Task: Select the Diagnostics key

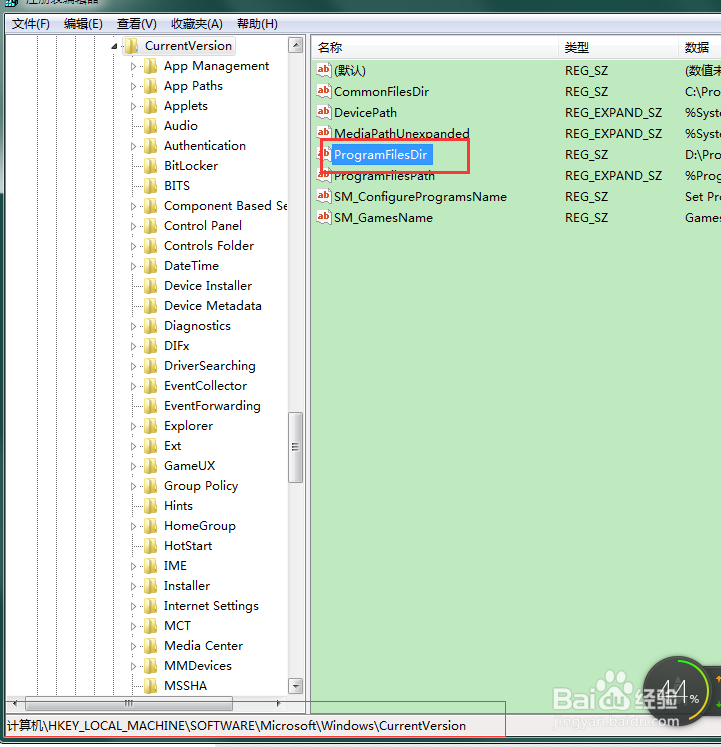Action: [x=197, y=326]
